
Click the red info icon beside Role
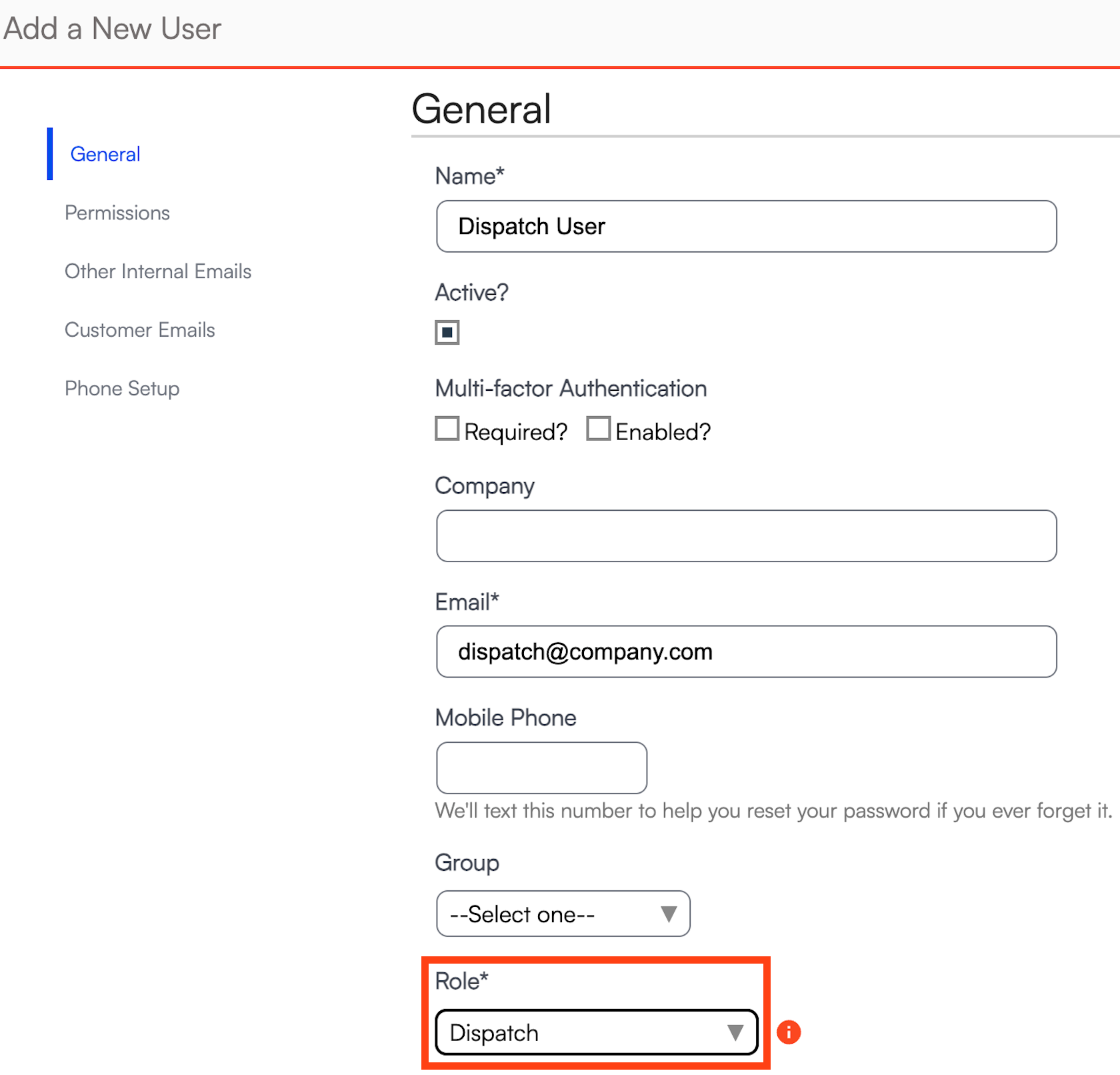[x=789, y=1032]
